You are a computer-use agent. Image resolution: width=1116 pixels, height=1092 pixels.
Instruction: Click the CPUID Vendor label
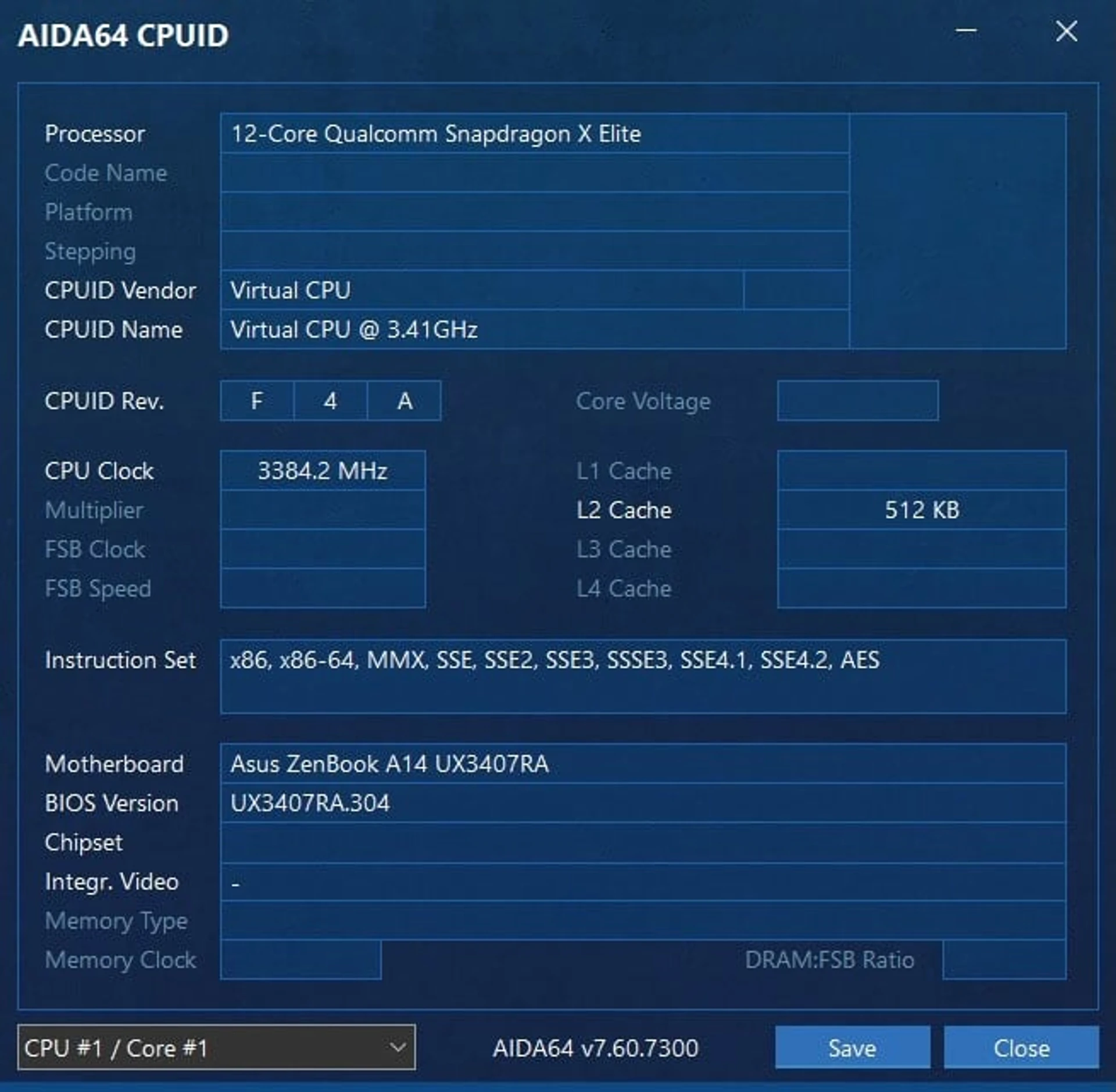point(120,290)
